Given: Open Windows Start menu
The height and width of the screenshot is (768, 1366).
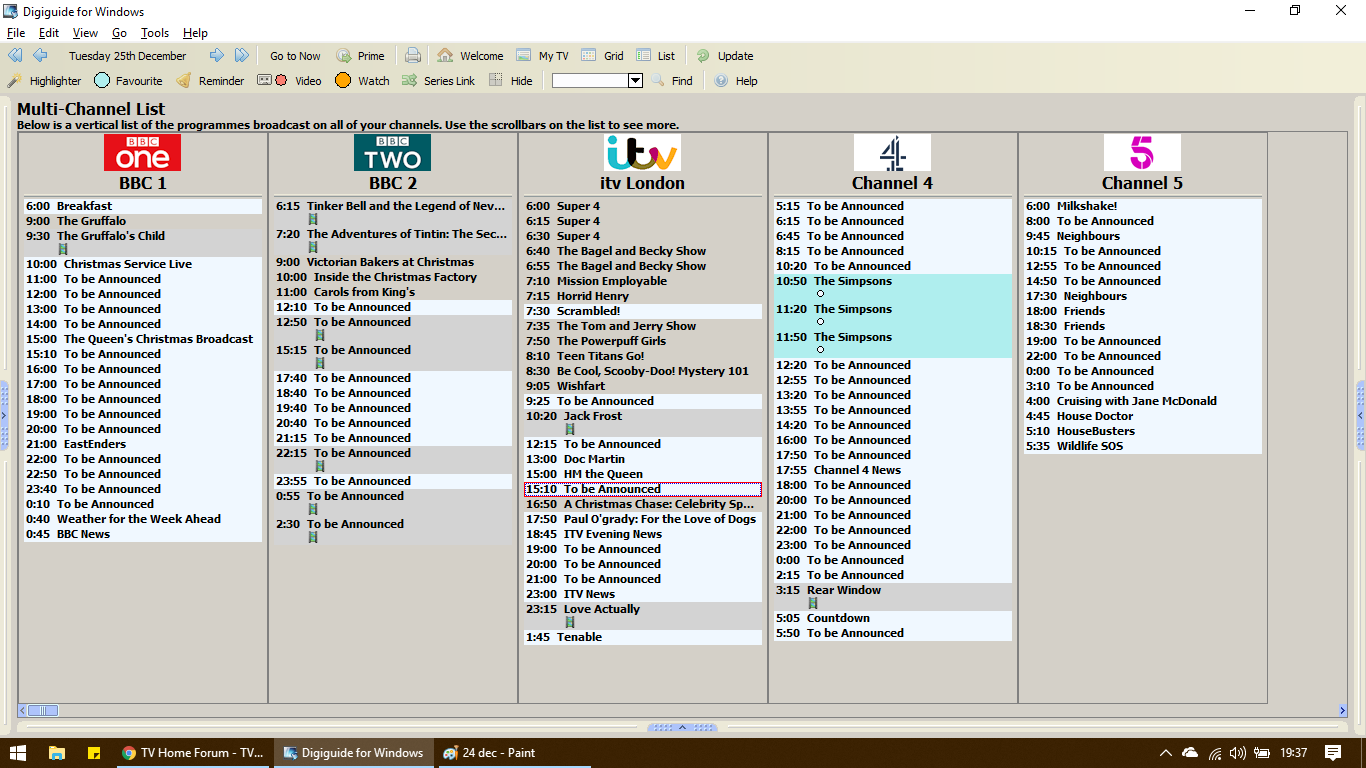Looking at the screenshot, I should click(18, 753).
